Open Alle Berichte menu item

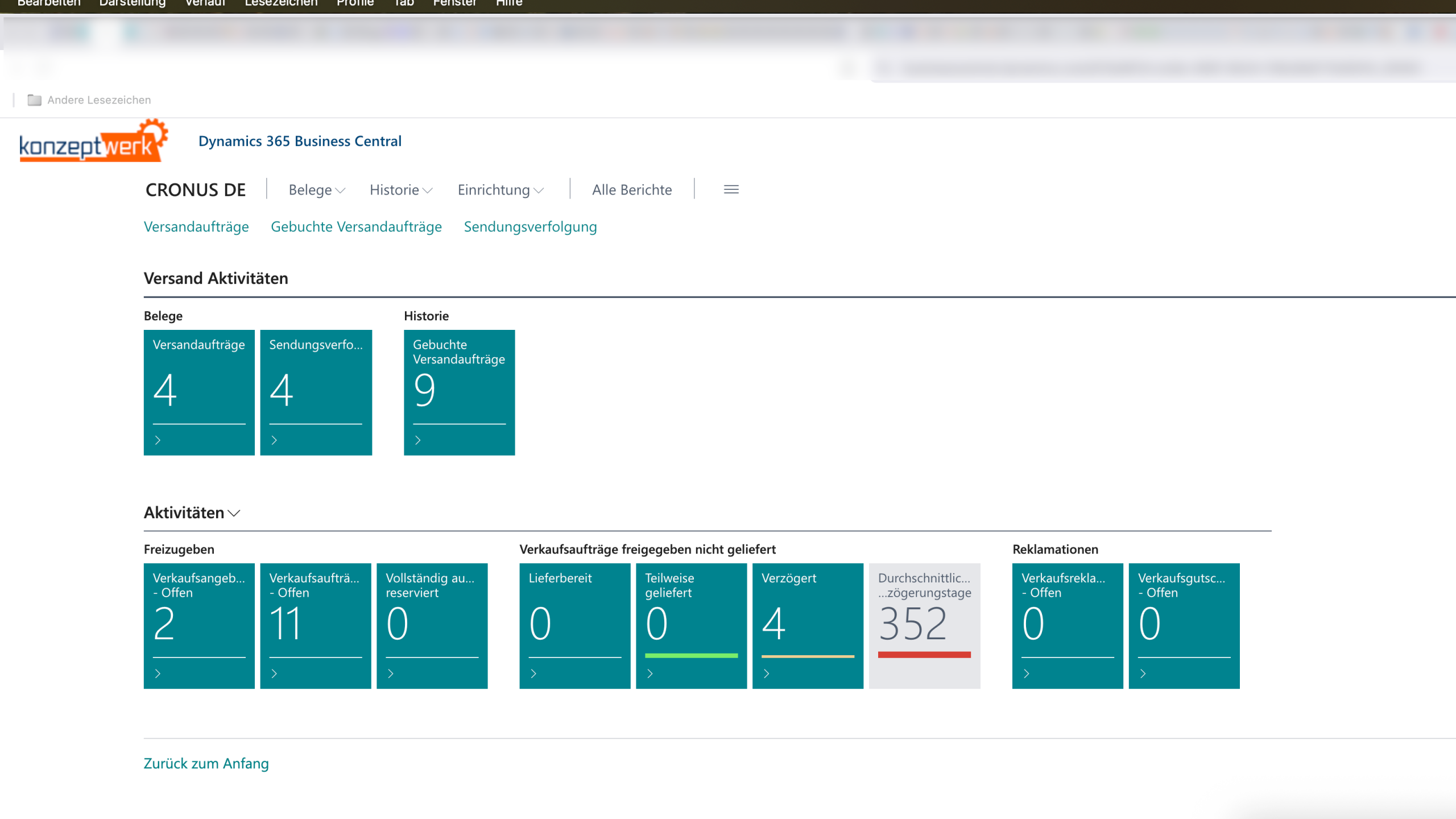point(631,190)
